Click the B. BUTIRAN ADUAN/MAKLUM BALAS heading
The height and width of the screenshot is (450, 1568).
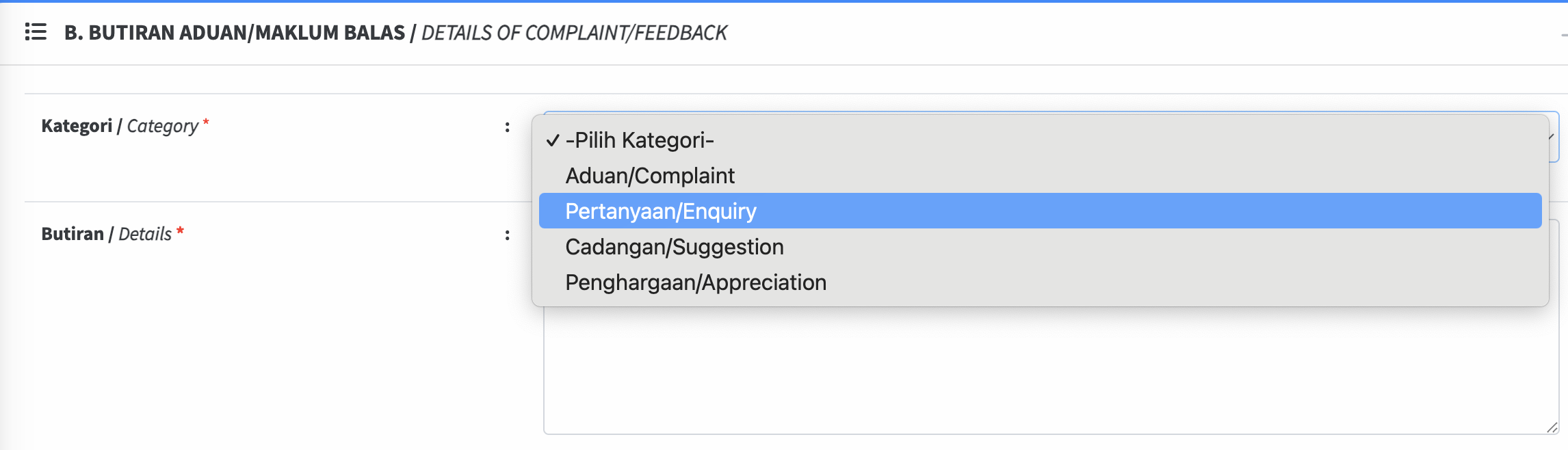point(235,33)
